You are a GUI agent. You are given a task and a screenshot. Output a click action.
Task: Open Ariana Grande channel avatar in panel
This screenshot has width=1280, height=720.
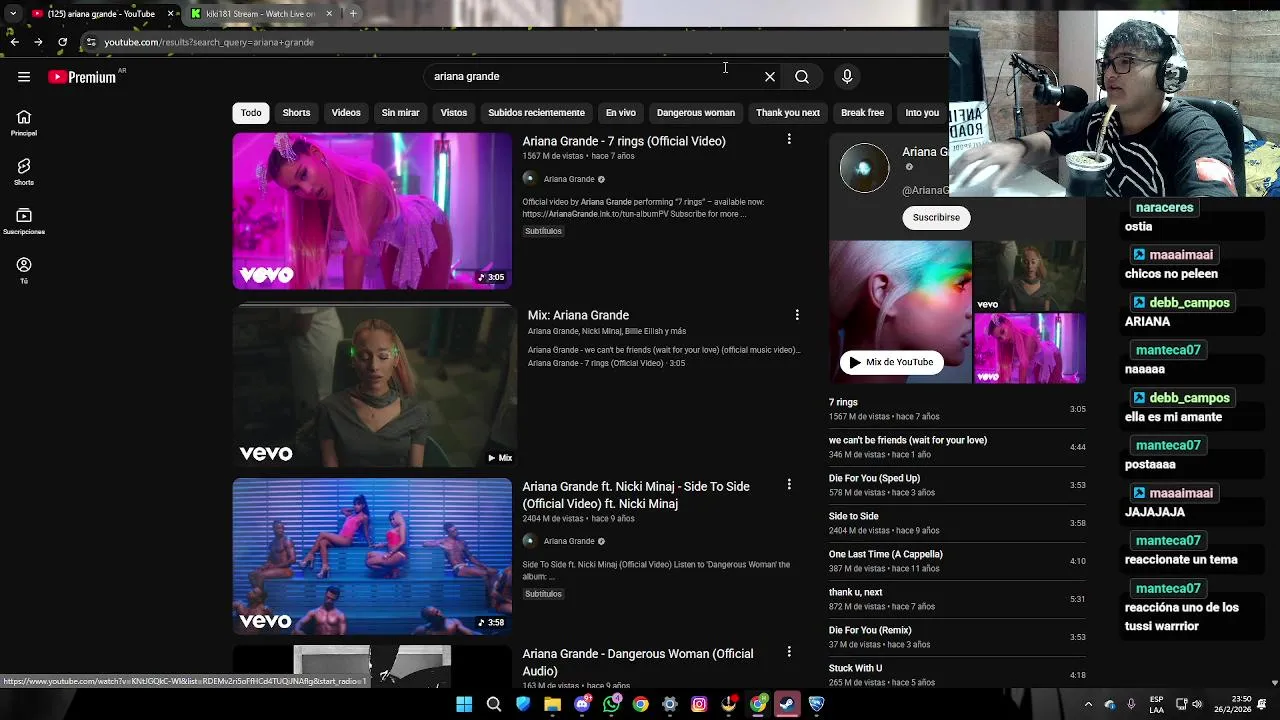[864, 168]
